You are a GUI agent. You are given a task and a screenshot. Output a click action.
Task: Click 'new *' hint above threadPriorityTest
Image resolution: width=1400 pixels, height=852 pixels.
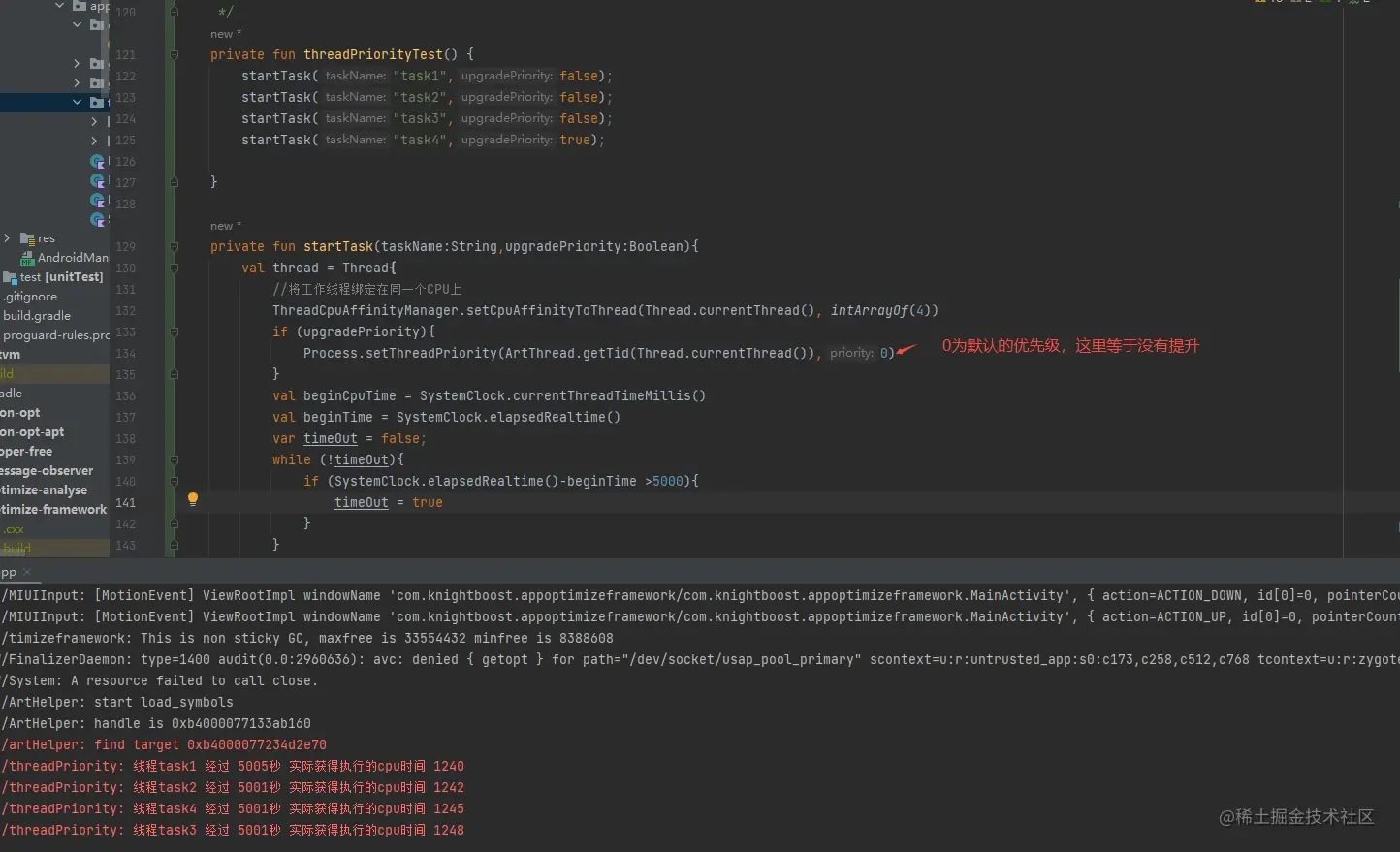point(226,34)
